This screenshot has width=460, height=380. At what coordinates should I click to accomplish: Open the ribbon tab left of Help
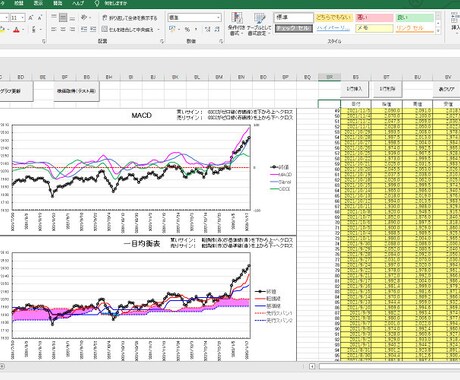pos(58,3)
